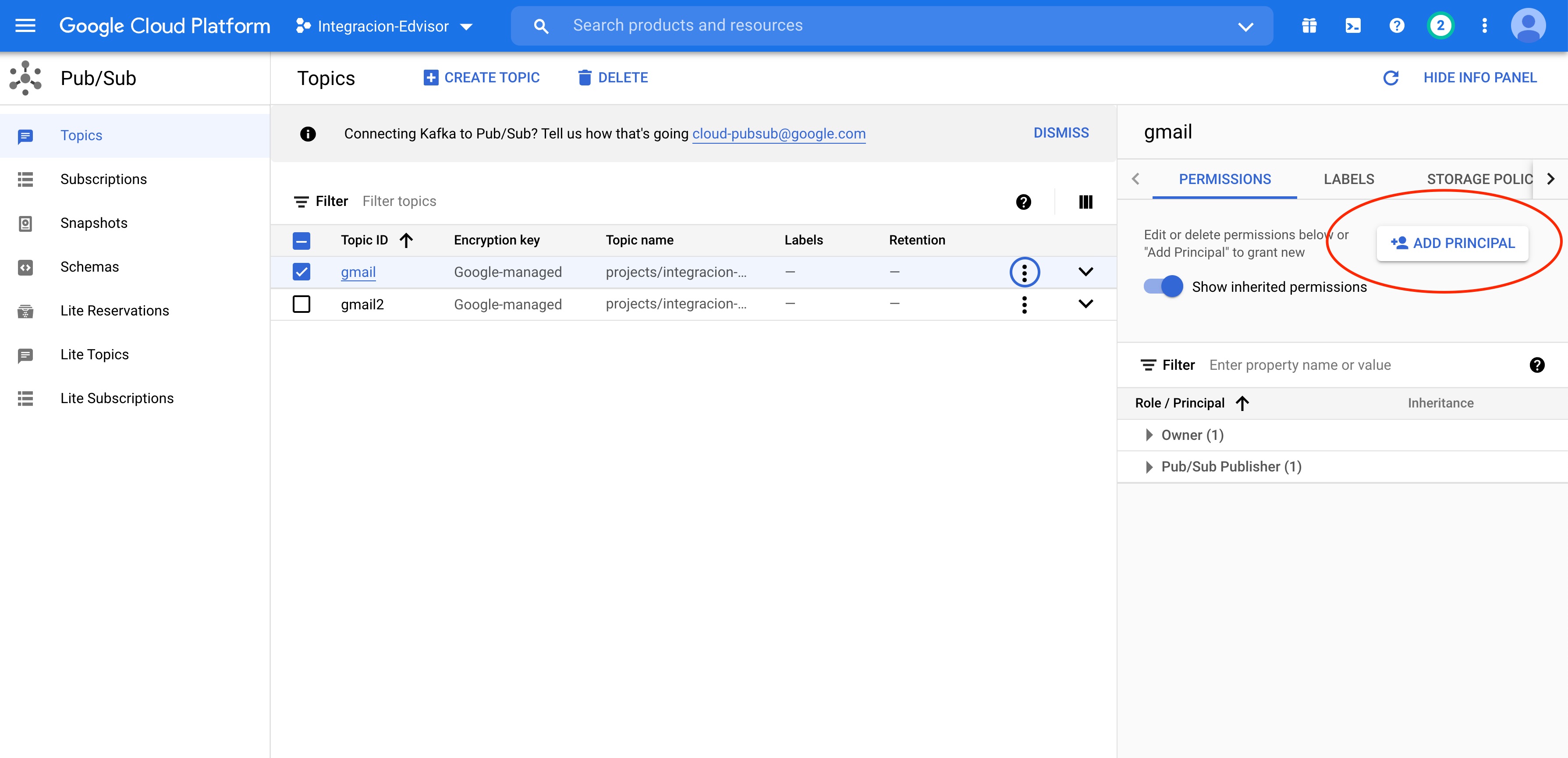Uncheck the gmail topic checkbox
The image size is (1568, 758).
(x=302, y=272)
